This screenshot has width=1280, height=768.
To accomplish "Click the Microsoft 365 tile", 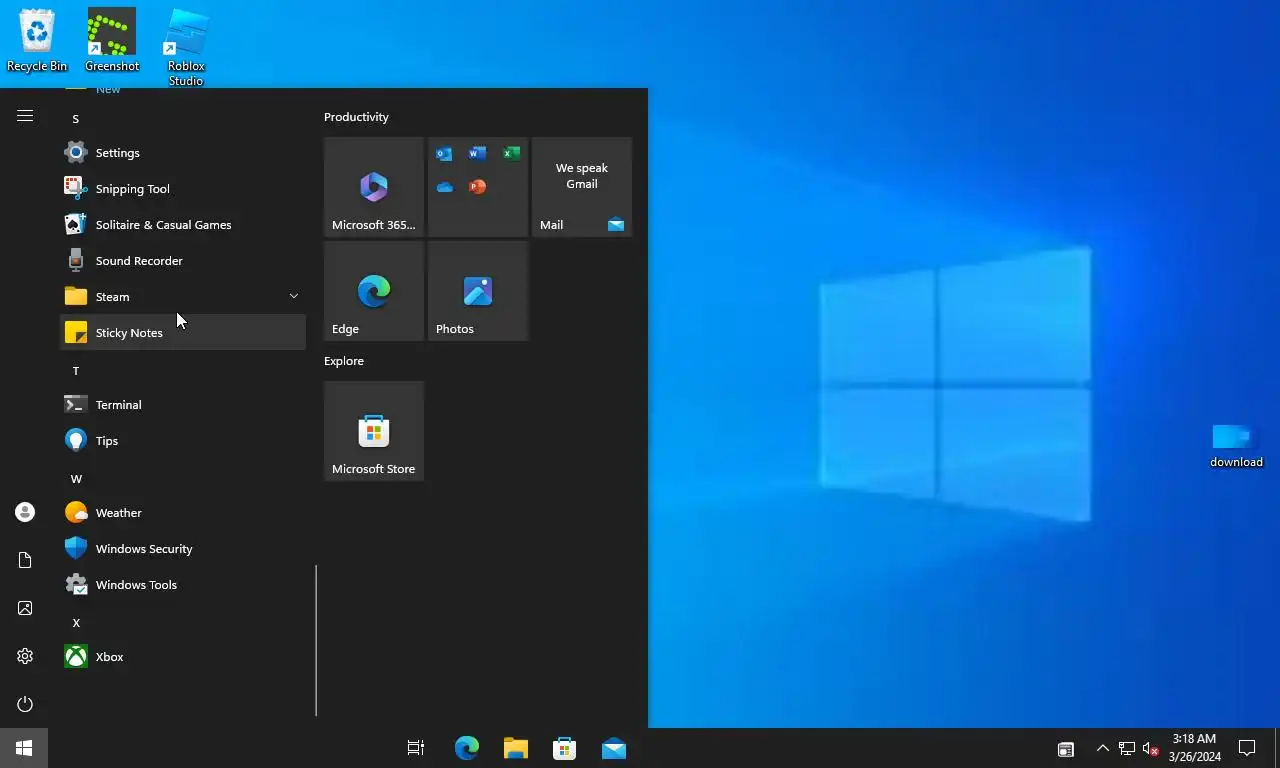I will 374,187.
